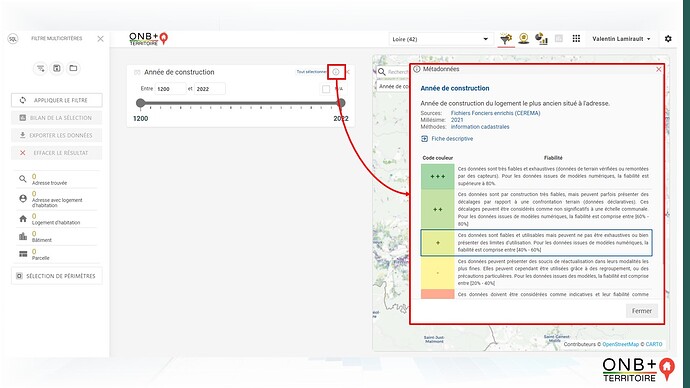Click Bilan de la sélection
Viewport: 690px width, 388px height.
57,118
